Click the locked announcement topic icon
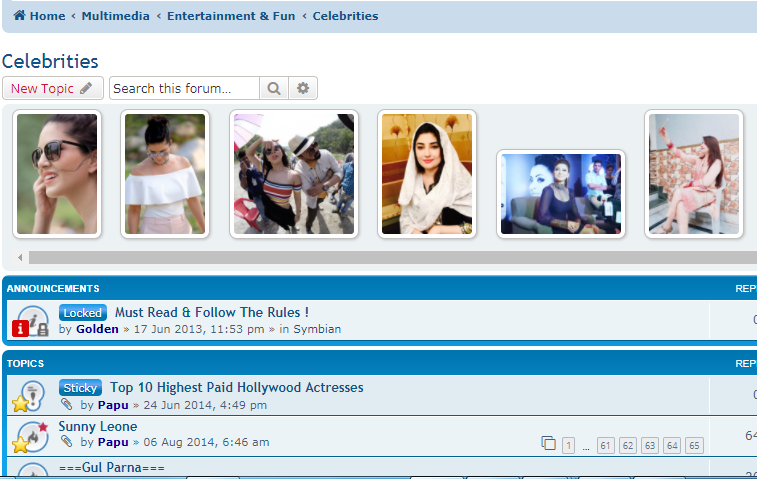This screenshot has height=479, width=757. (31, 321)
